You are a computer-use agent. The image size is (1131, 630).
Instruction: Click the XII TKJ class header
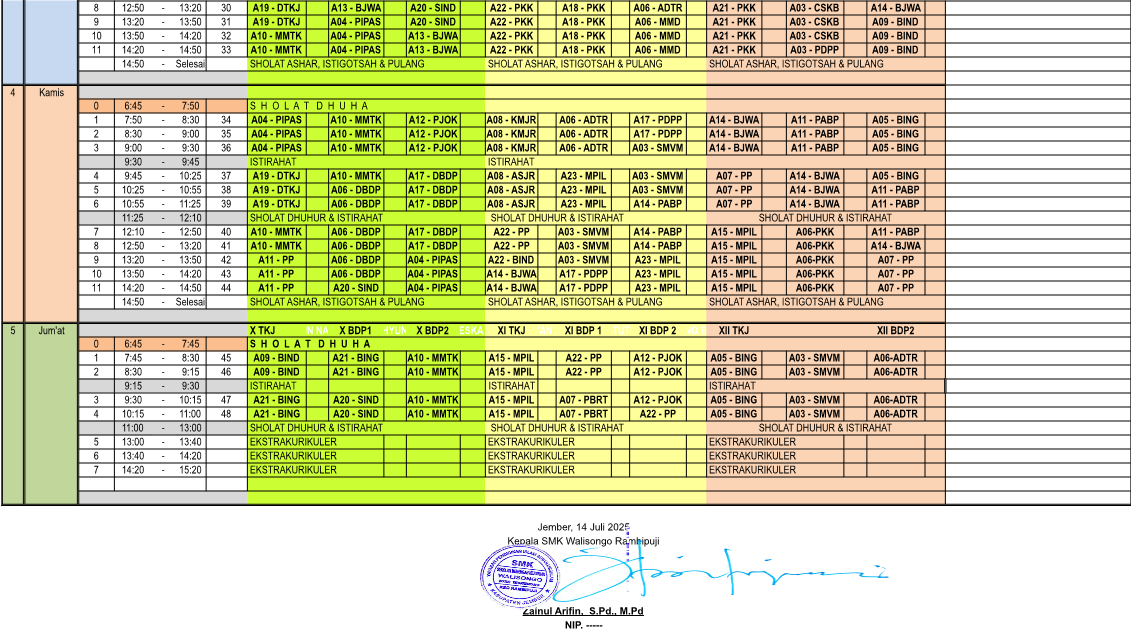coord(734,331)
